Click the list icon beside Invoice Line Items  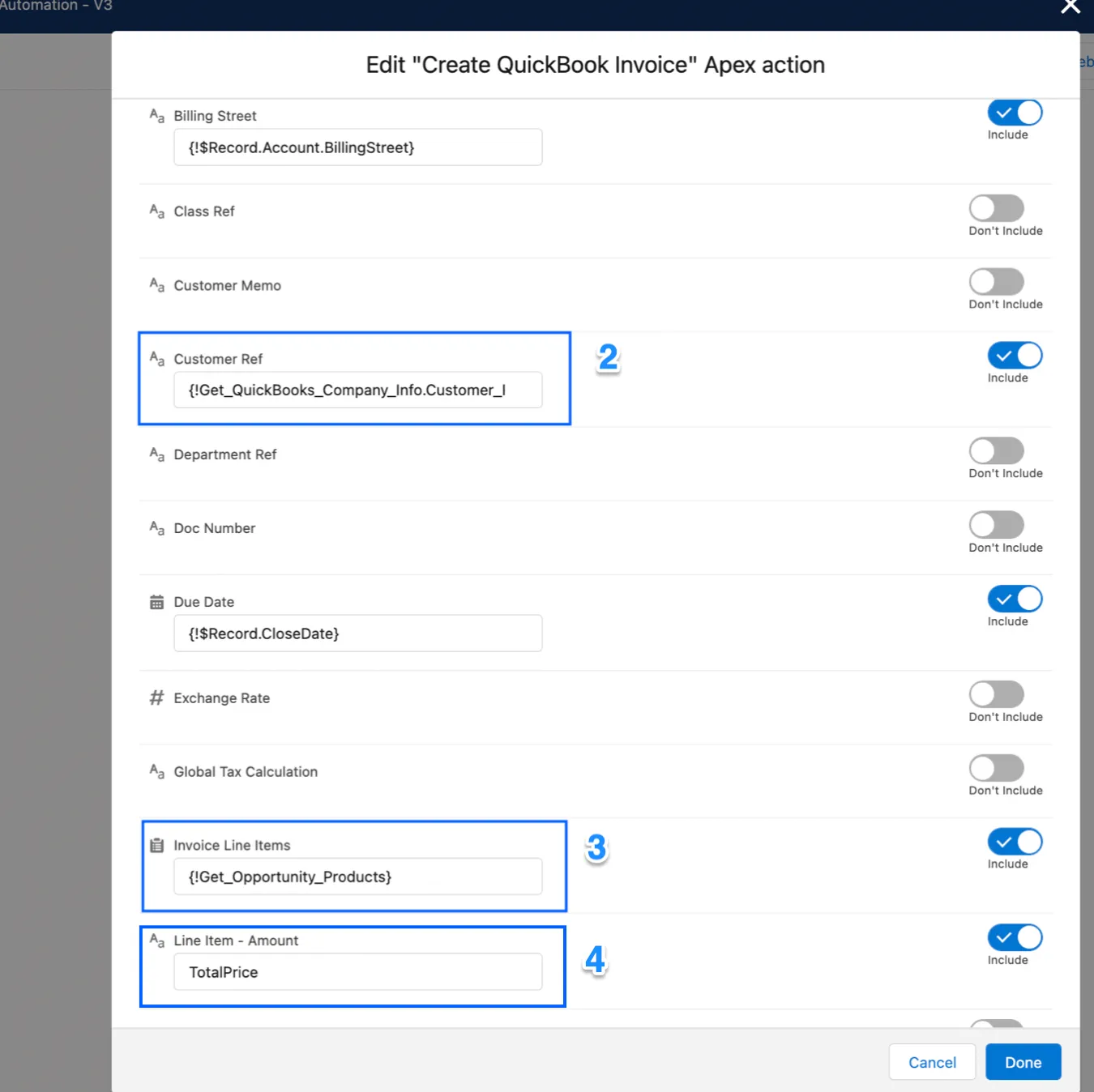click(156, 845)
